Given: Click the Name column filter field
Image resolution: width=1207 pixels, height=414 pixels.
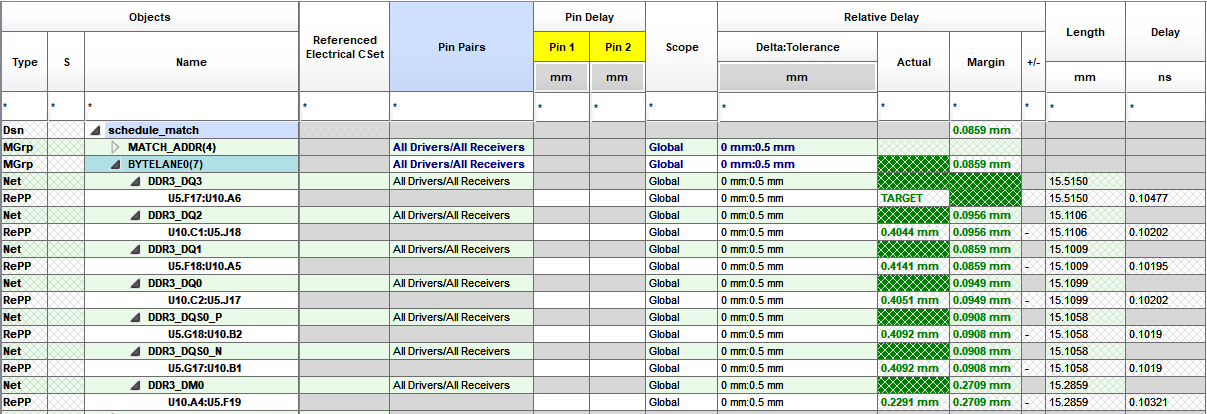Looking at the screenshot, I should click(191, 107).
